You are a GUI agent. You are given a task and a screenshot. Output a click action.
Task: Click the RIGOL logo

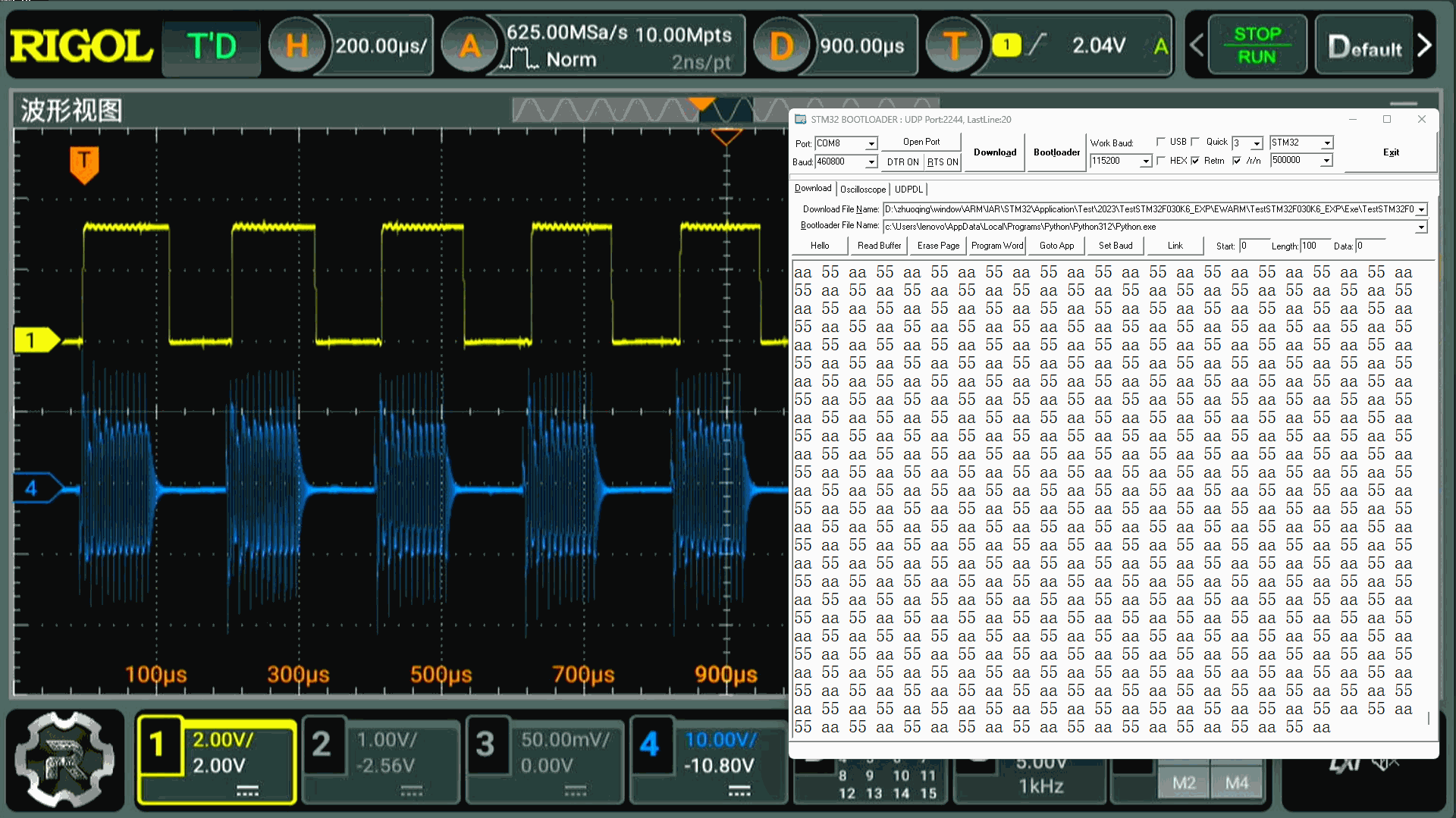81,46
